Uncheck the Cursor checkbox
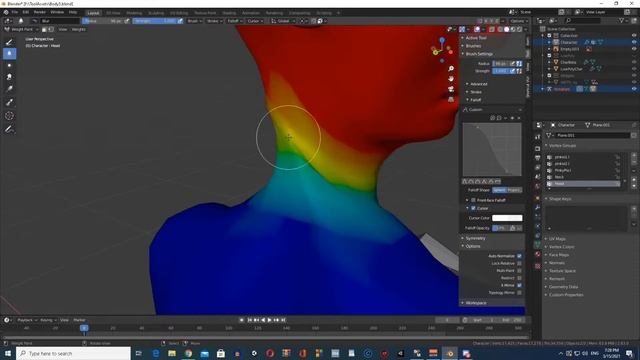This screenshot has width=640, height=360. (x=473, y=208)
